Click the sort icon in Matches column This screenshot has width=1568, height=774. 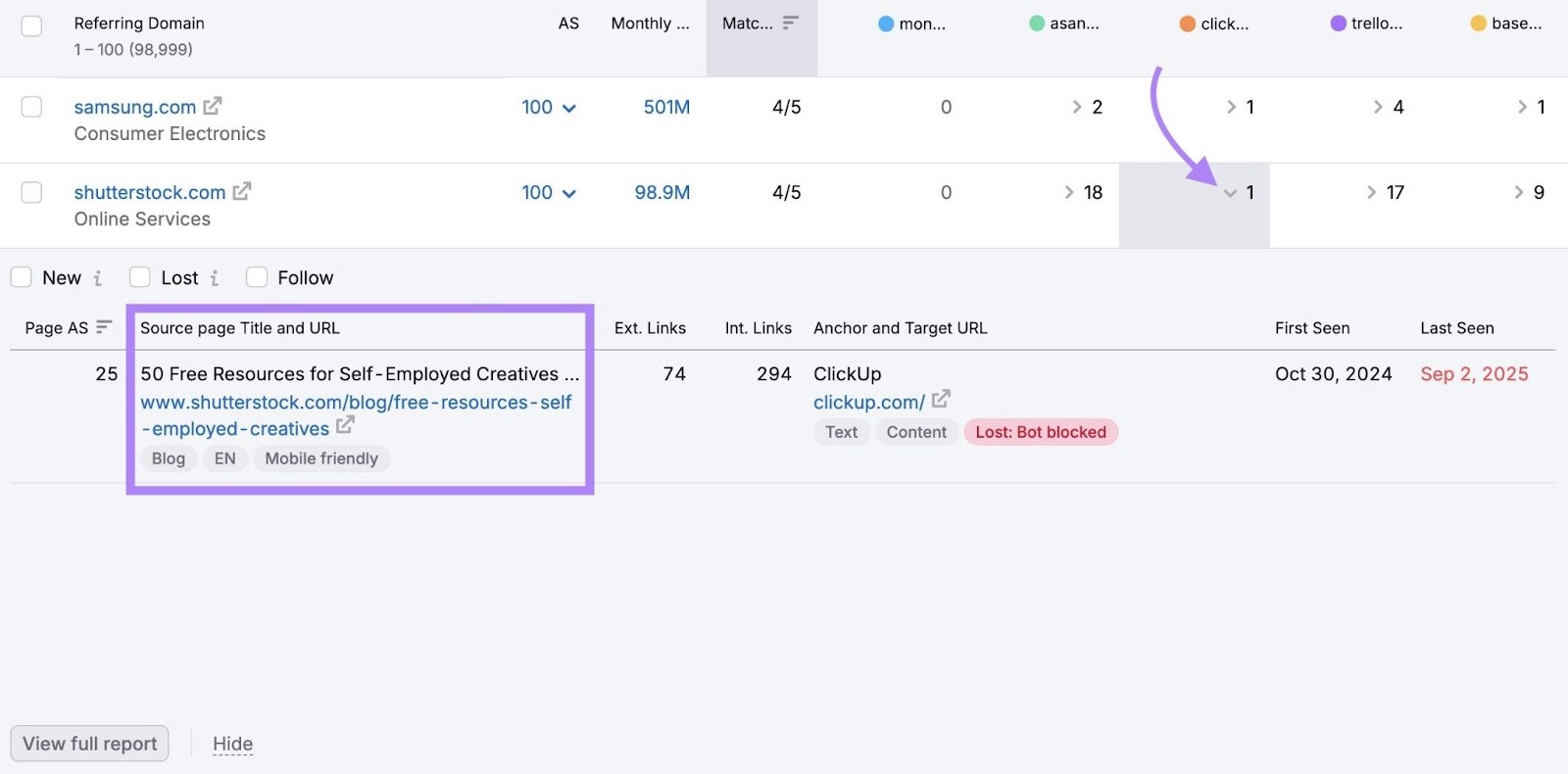[x=790, y=23]
